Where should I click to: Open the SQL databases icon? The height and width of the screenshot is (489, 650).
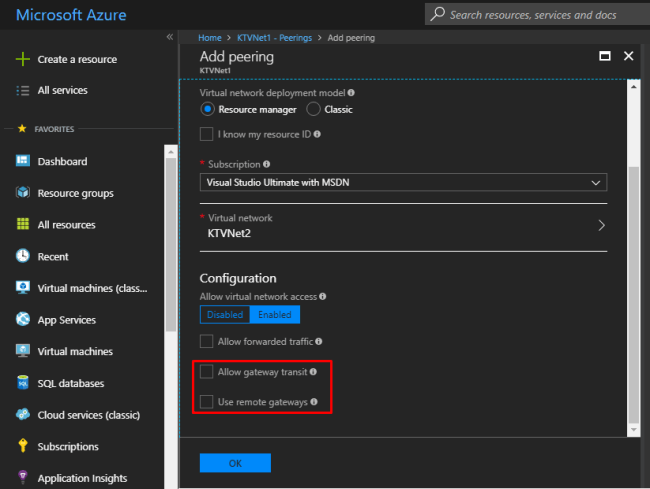23,383
